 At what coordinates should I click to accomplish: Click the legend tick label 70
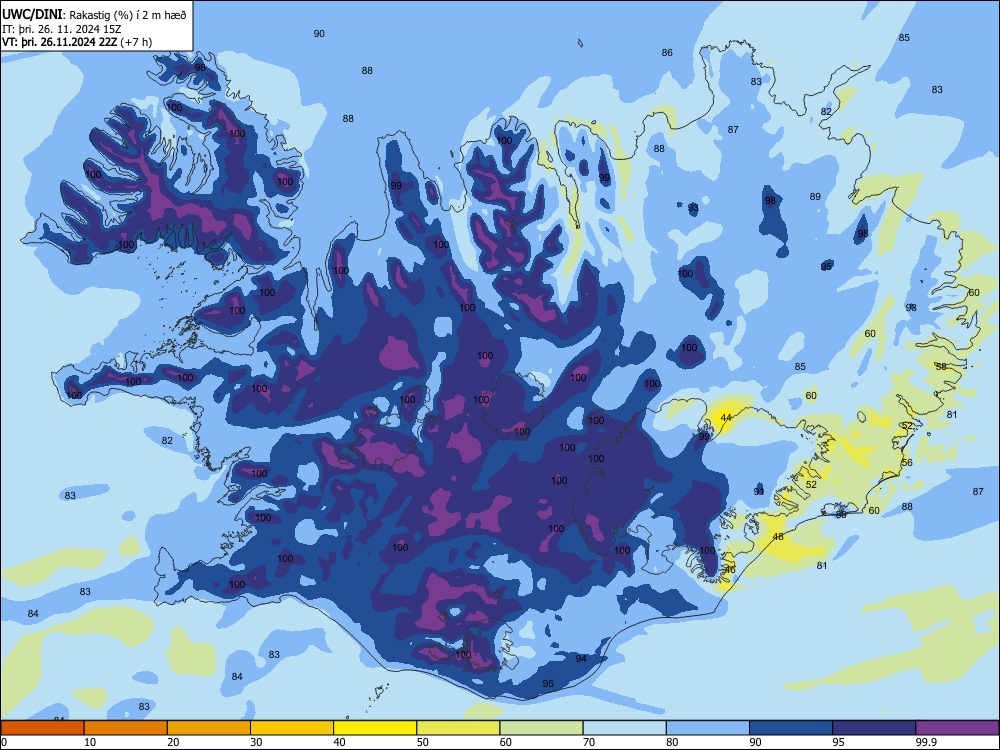(x=589, y=742)
